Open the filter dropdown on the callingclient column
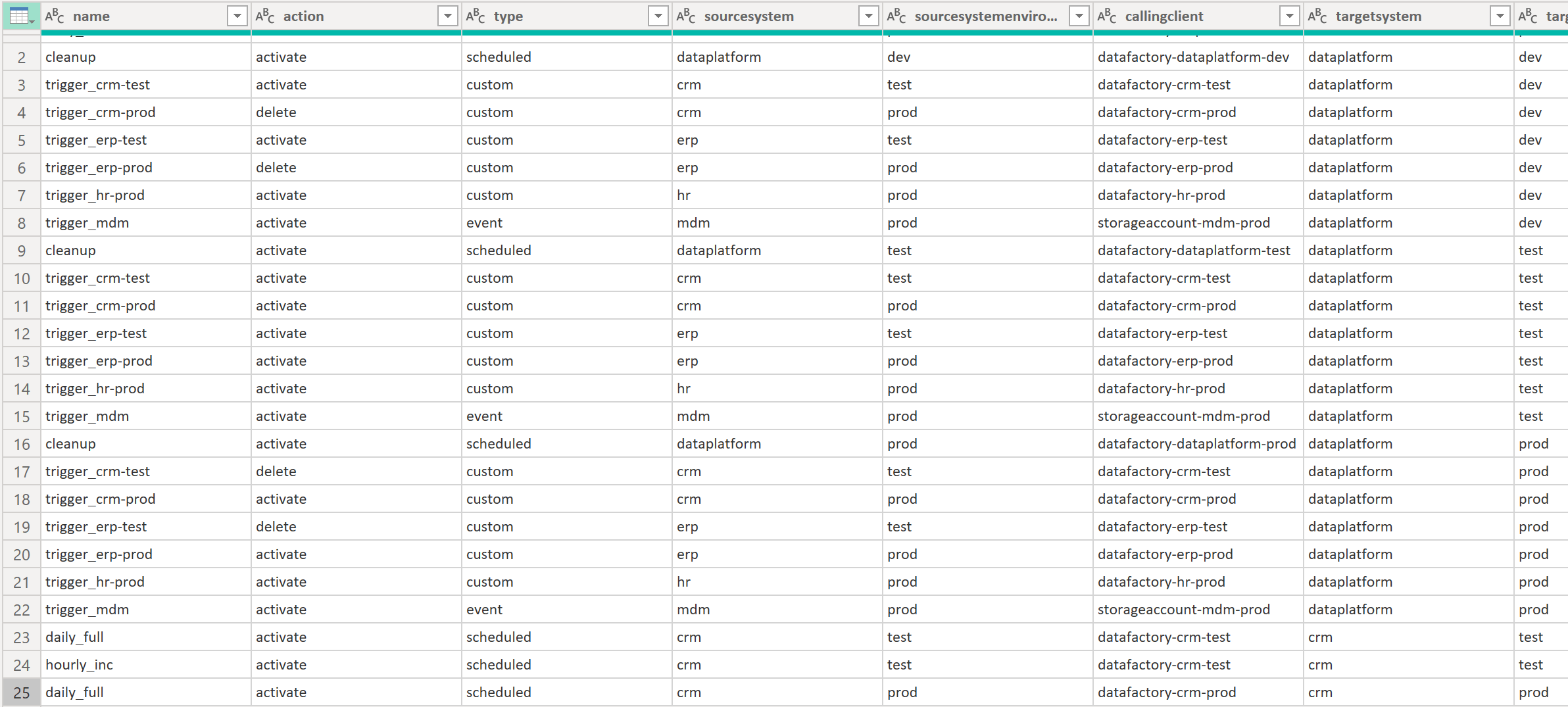This screenshot has width=1568, height=707. tap(1290, 15)
